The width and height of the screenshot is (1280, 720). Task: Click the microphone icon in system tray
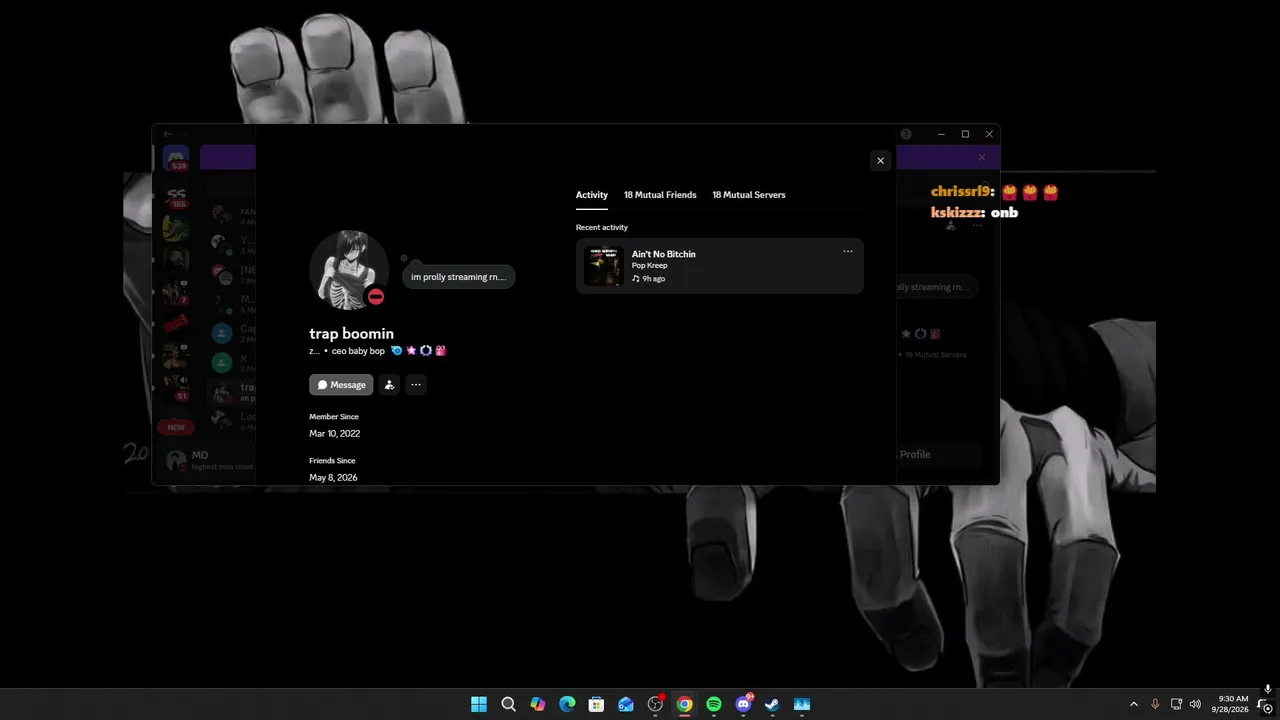pos(1156,704)
